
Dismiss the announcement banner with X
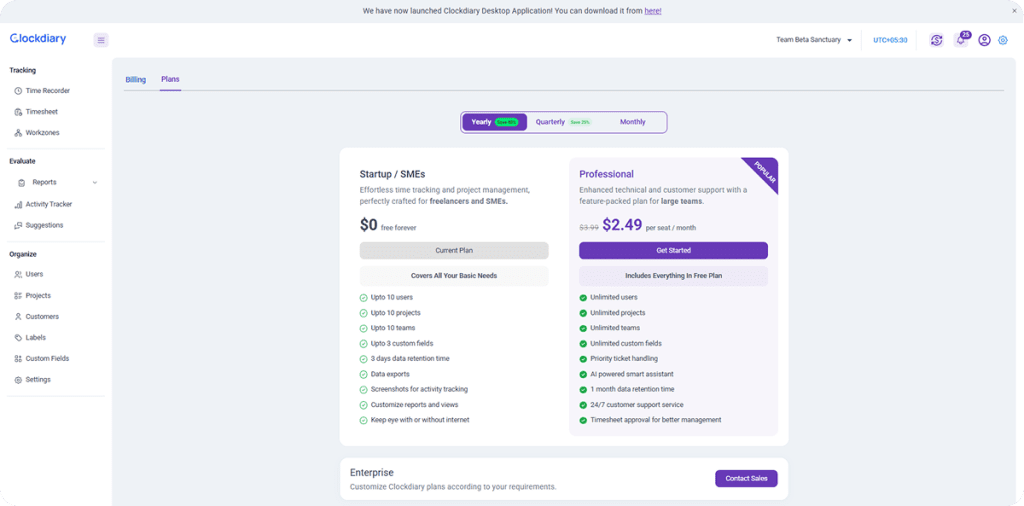[1014, 11]
